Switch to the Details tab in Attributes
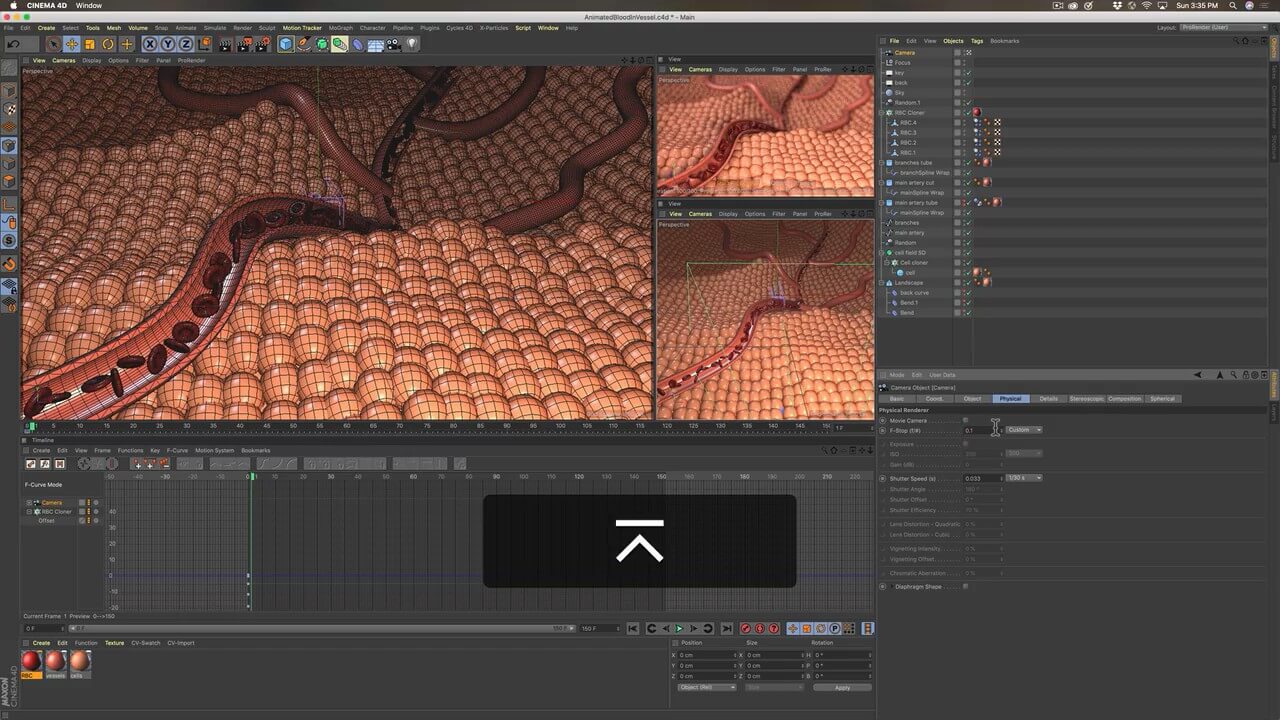The height and width of the screenshot is (720, 1280). point(1047,399)
